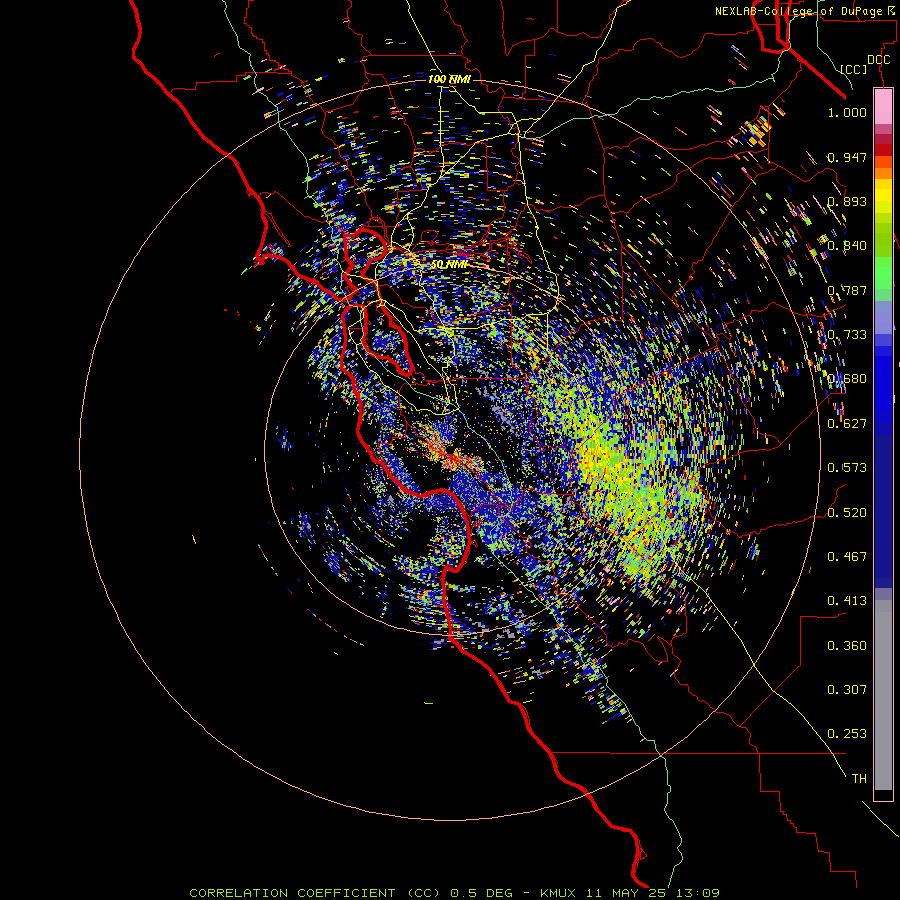This screenshot has height=900, width=900.
Task: Select the 0.787 scale value
Action: click(847, 290)
